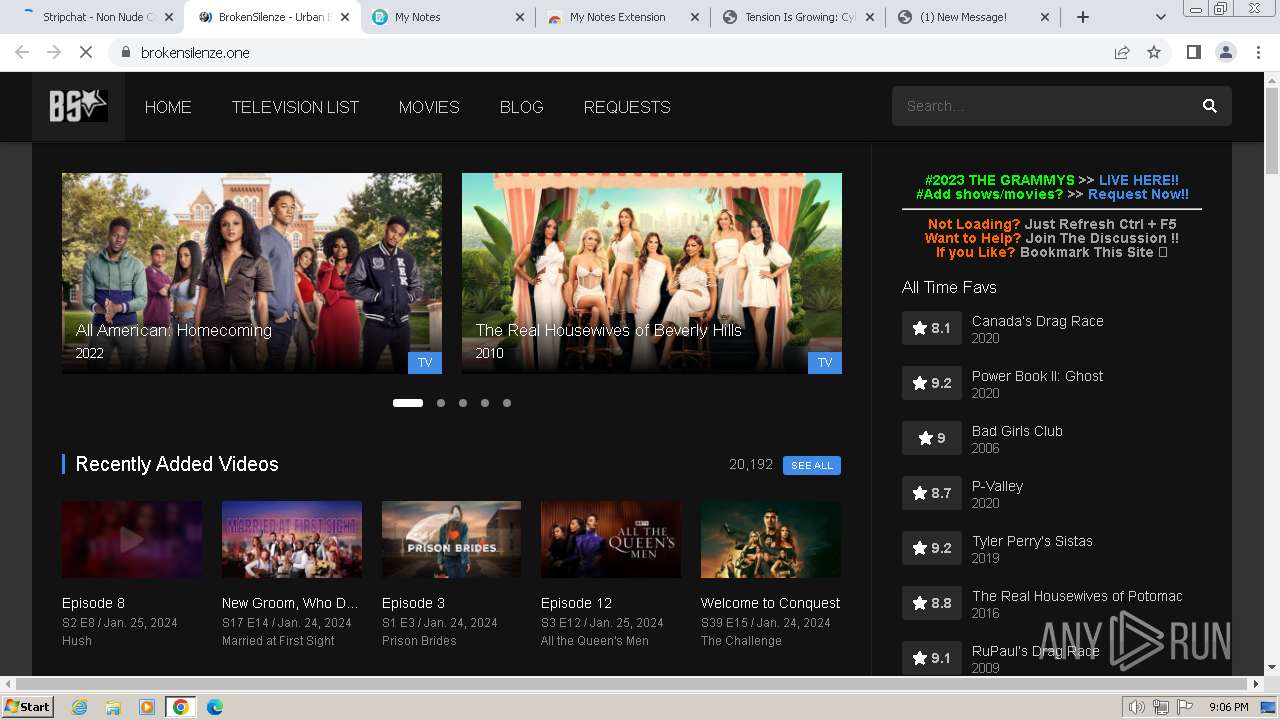Switch to the My Notes Extension tab
This screenshot has height=720, width=1280.
tap(622, 17)
